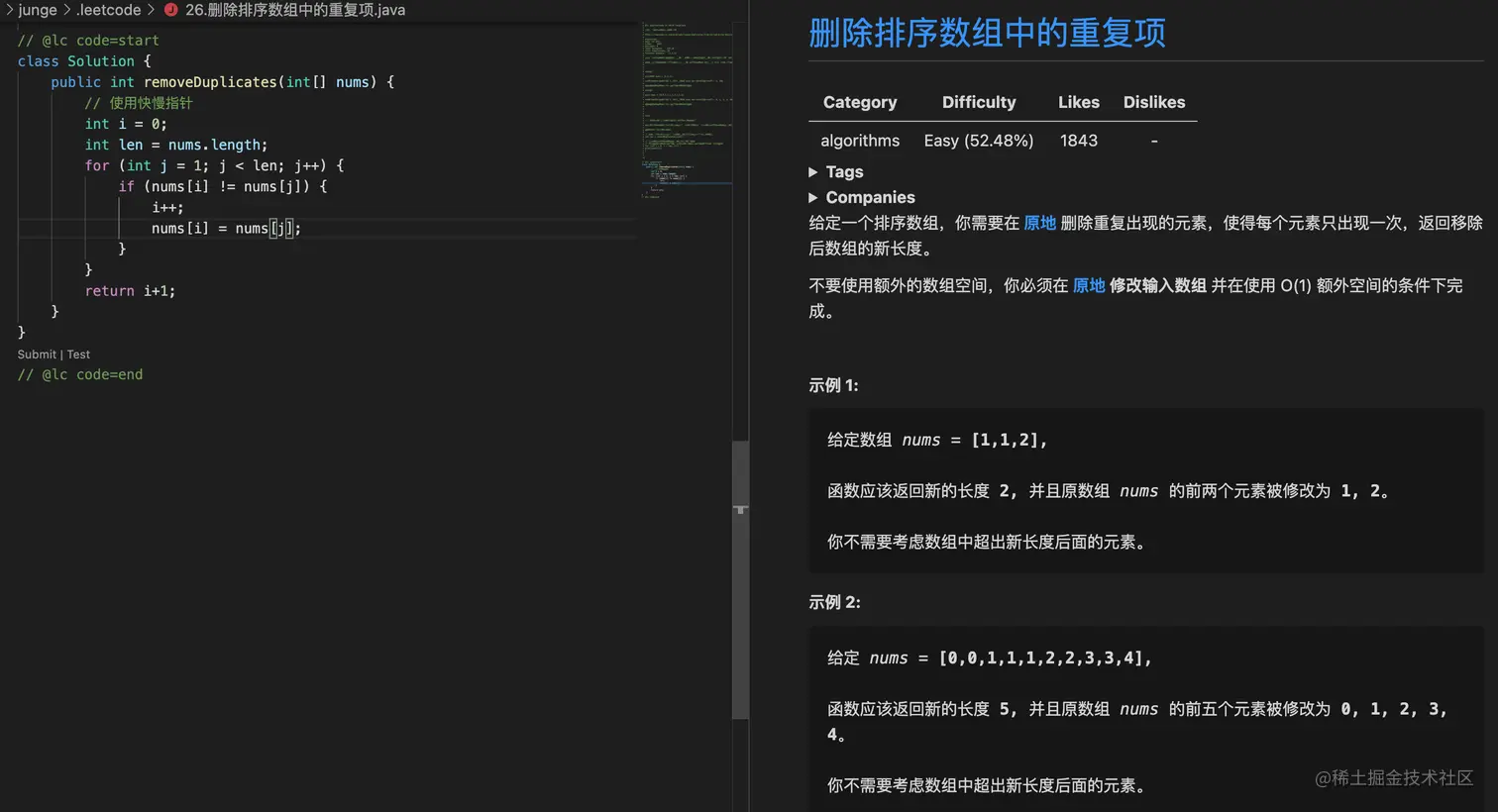Click the first 原地 link in description
The image size is (1498, 812).
1039,224
